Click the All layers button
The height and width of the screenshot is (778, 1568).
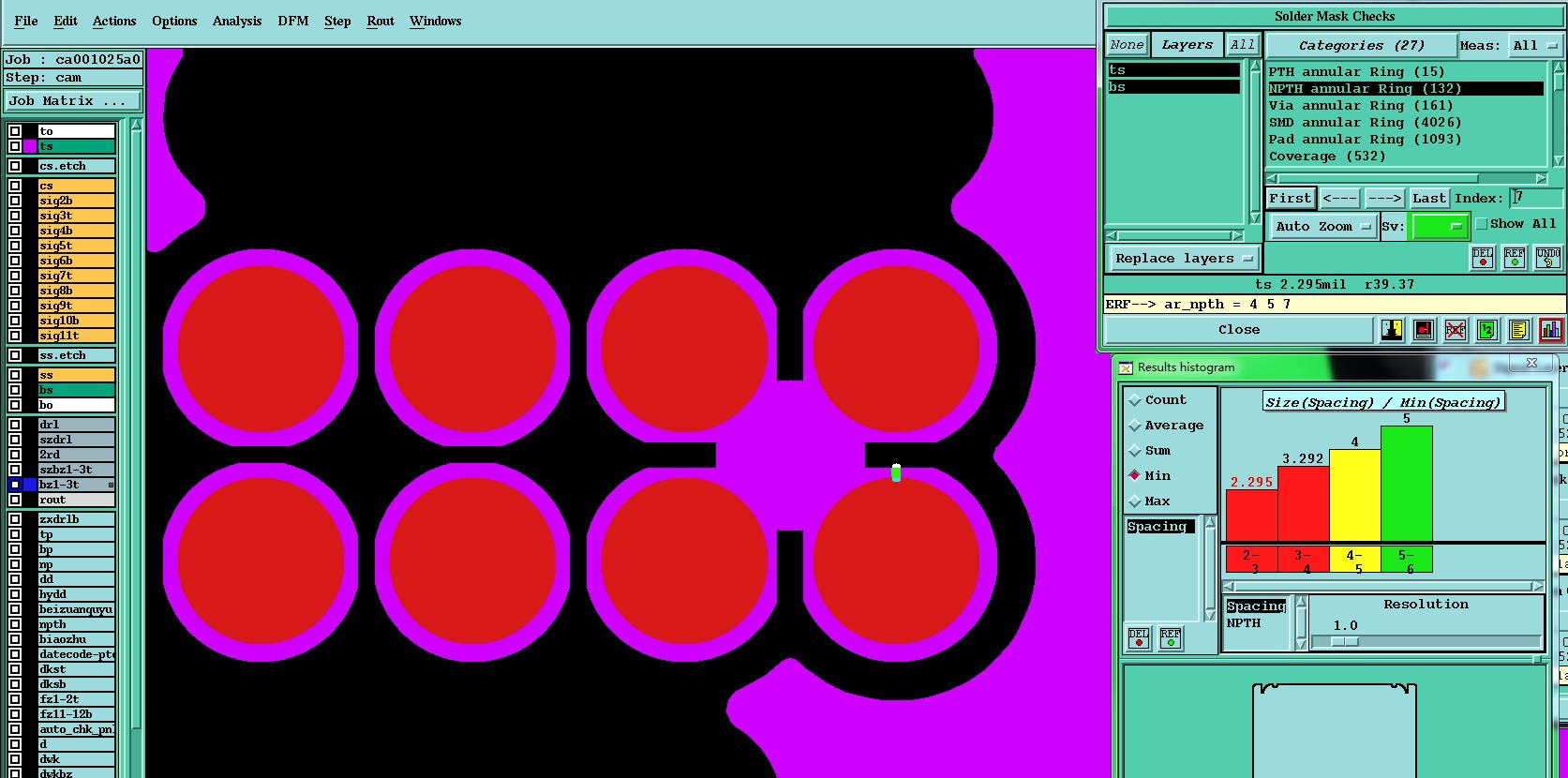1243,45
